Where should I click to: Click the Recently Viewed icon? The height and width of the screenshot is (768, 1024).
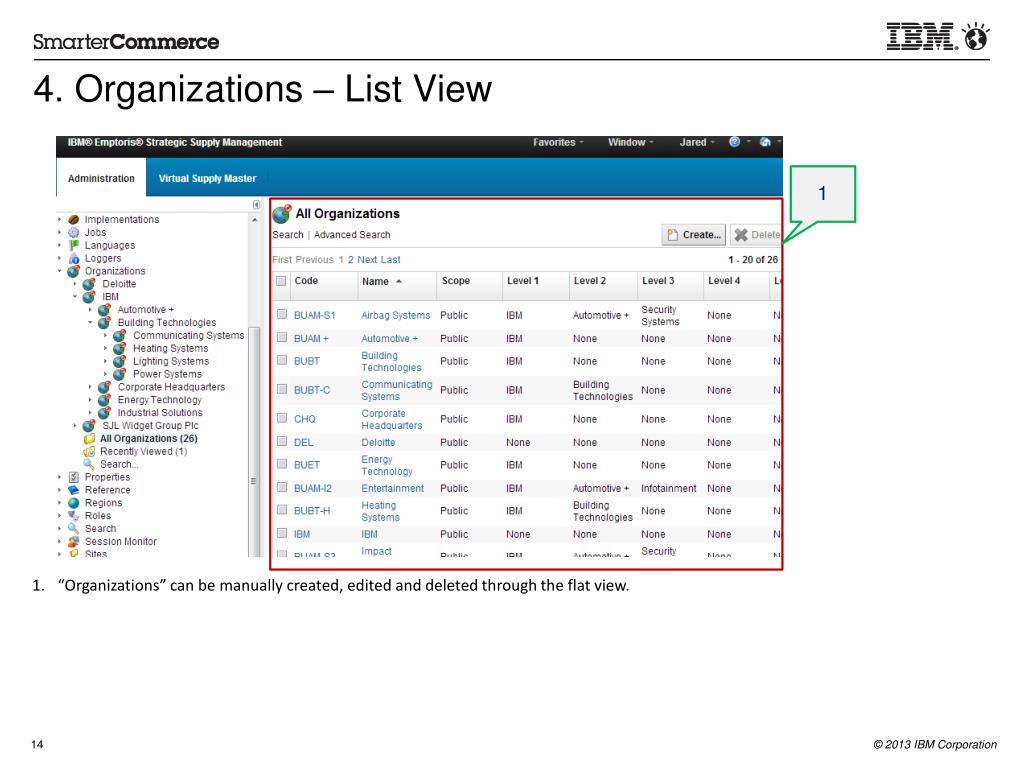(89, 451)
